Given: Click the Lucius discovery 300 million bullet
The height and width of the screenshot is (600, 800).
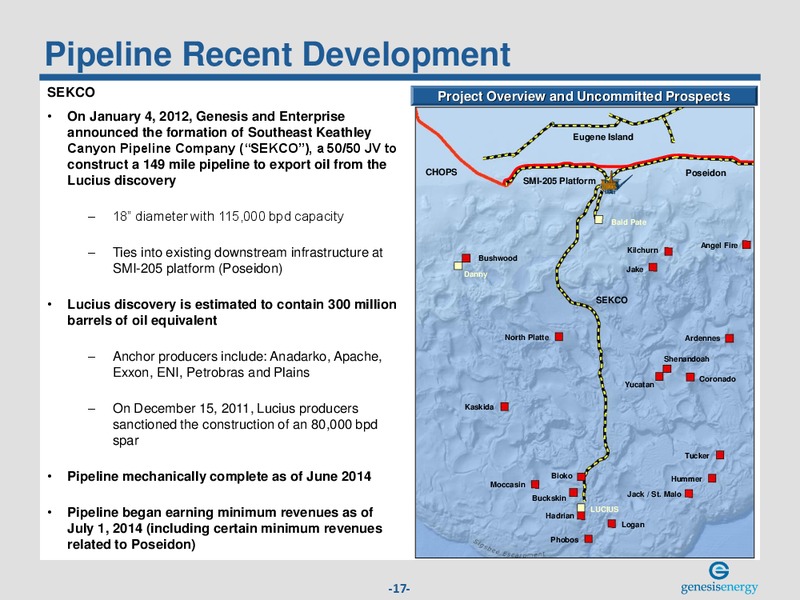Looking at the screenshot, I should [232, 312].
